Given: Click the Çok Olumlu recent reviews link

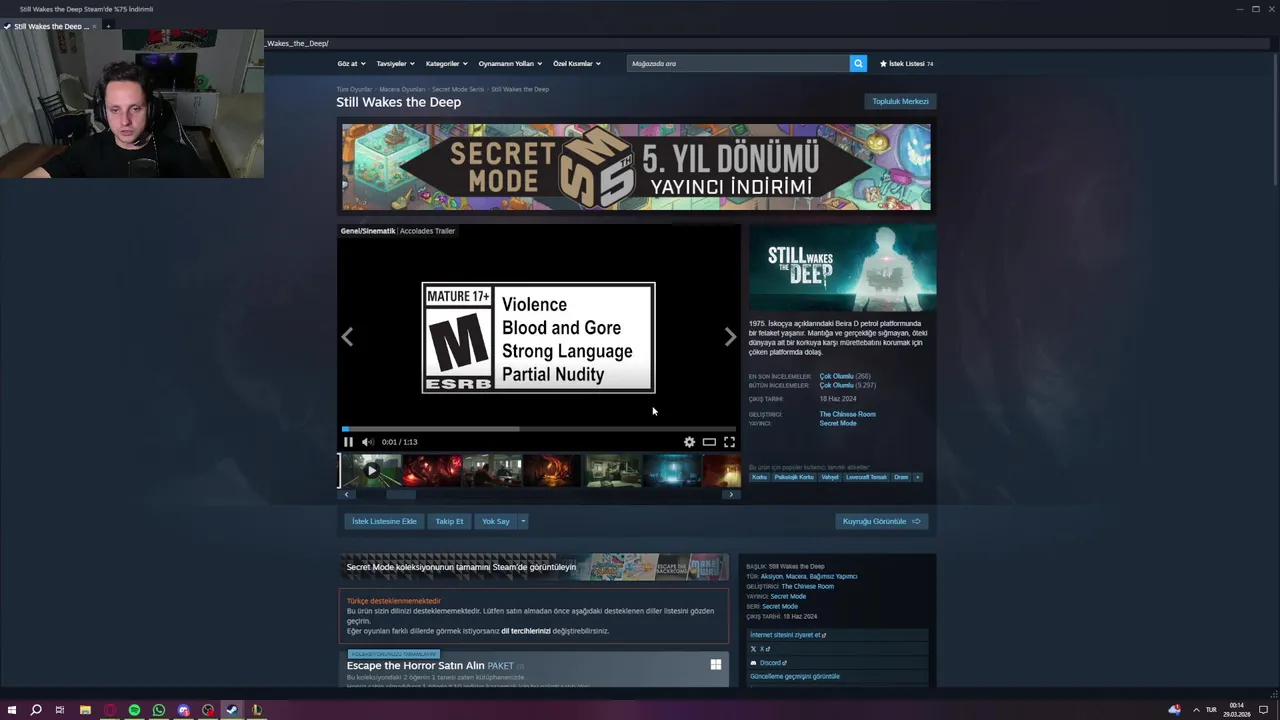Looking at the screenshot, I should tap(836, 377).
